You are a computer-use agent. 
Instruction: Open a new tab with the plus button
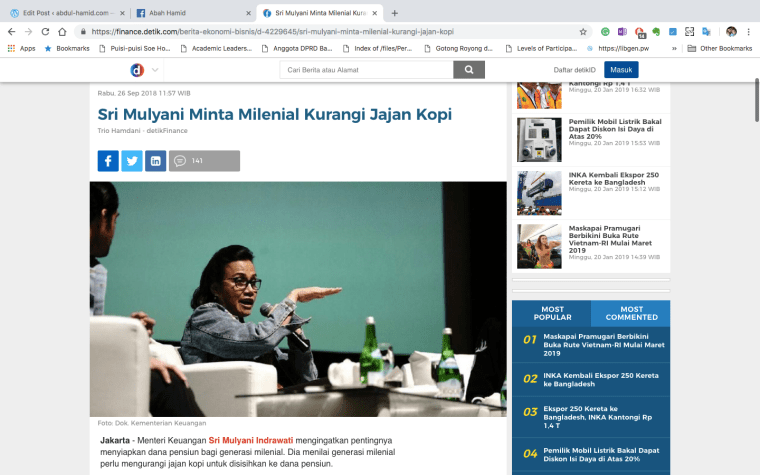point(395,13)
